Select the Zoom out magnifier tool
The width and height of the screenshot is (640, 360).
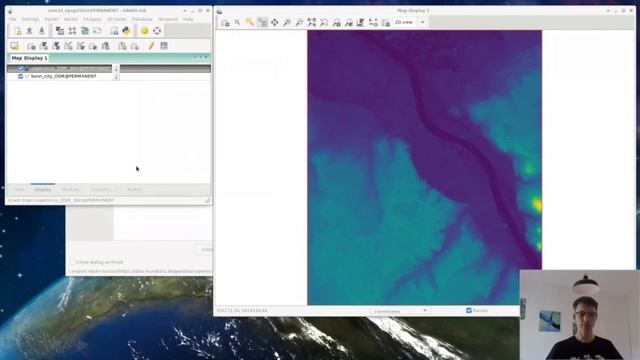coord(299,22)
